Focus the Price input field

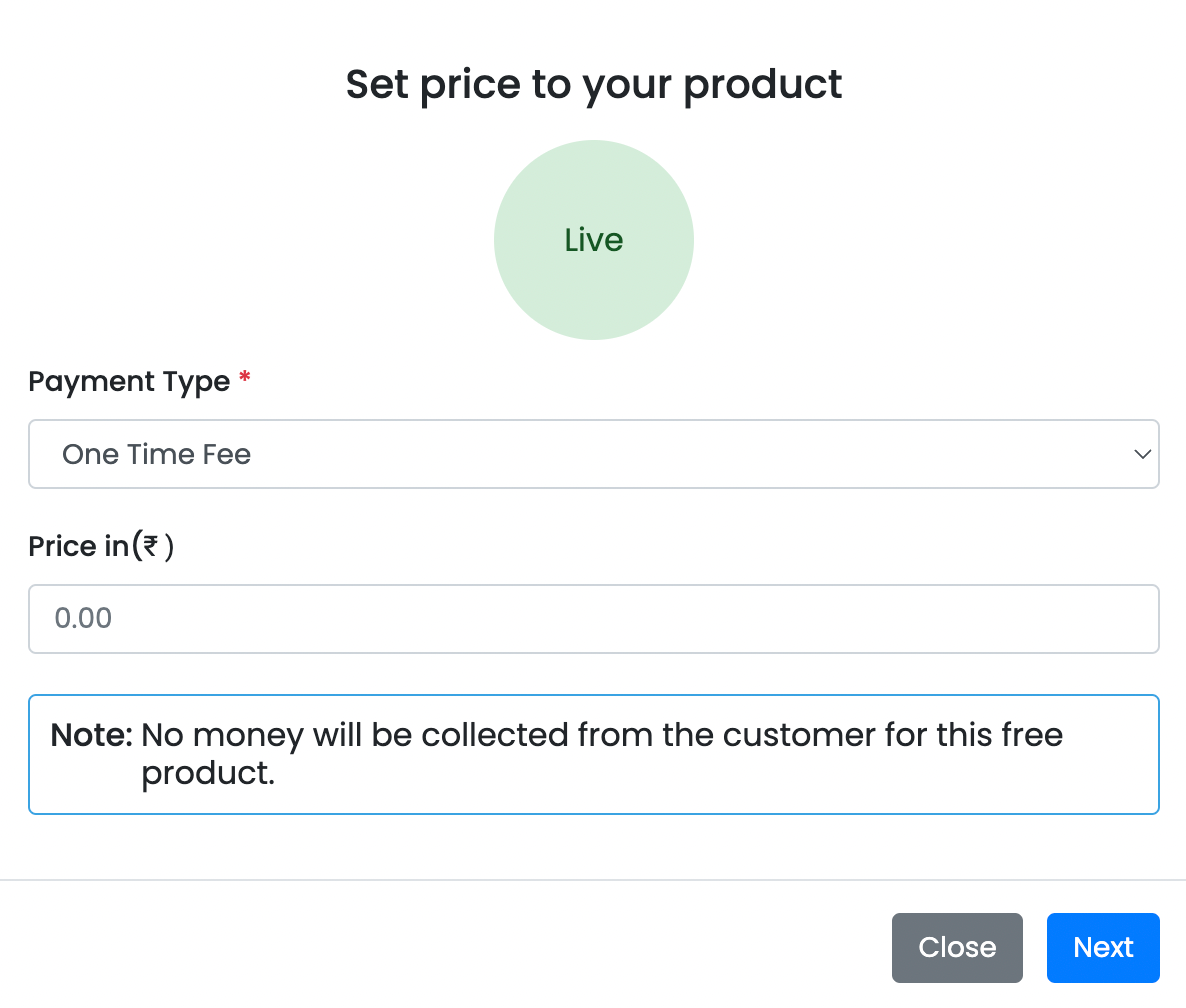tap(593, 619)
